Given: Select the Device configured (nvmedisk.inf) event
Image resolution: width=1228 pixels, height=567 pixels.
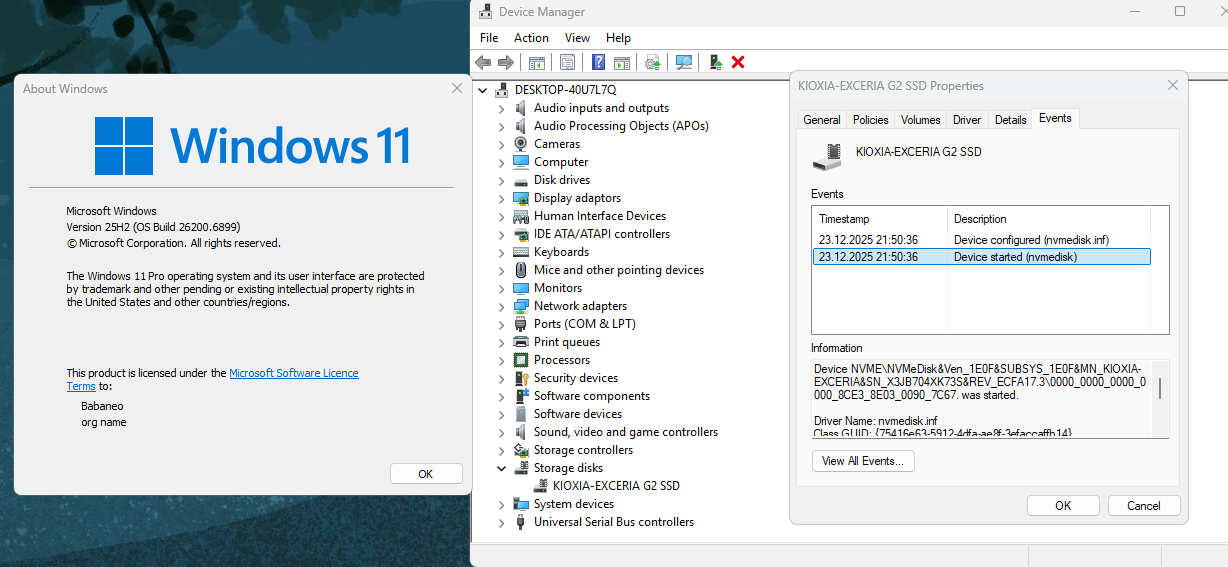Looking at the screenshot, I should [x=981, y=240].
